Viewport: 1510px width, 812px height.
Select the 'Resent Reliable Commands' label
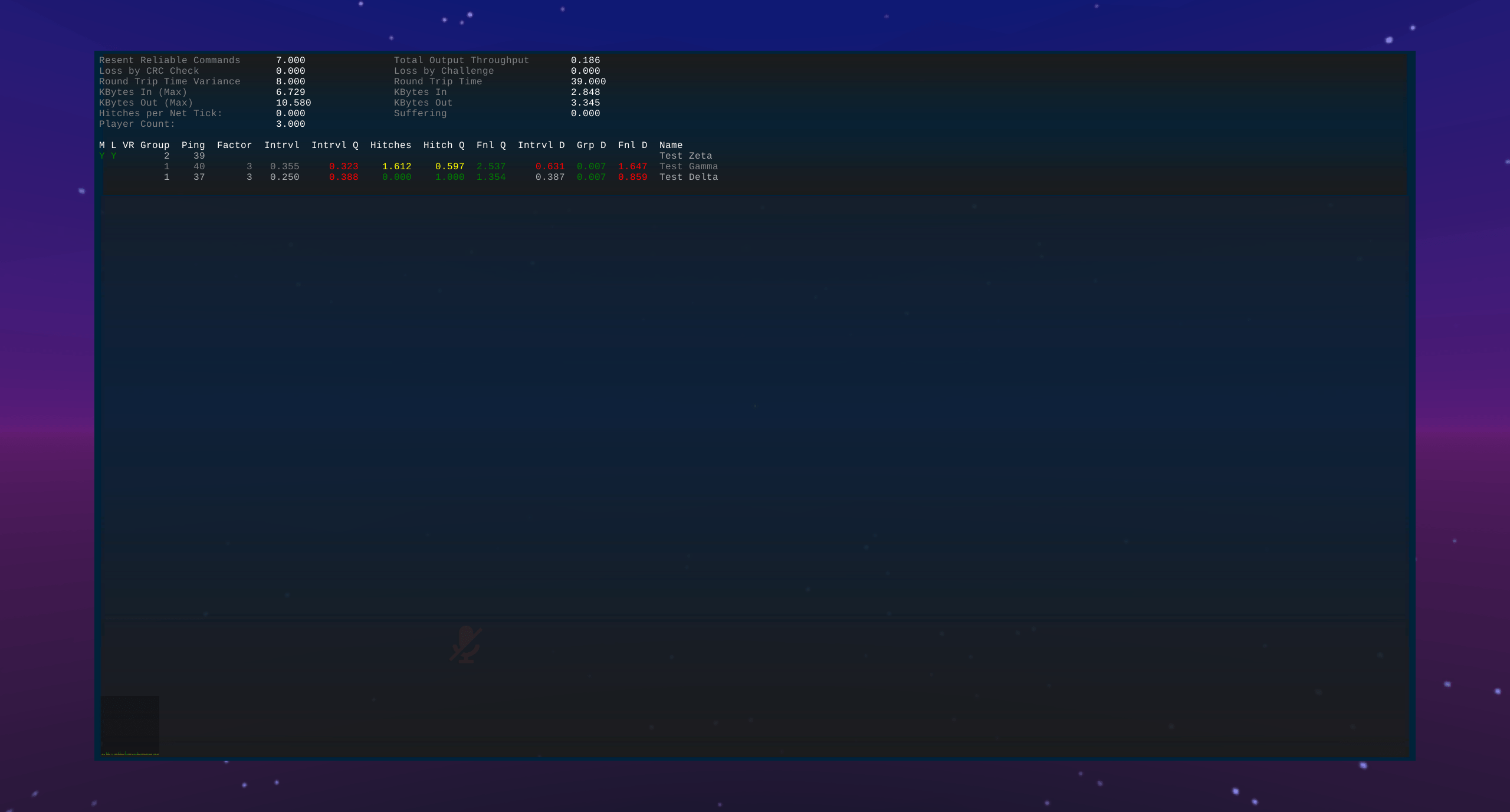(170, 60)
